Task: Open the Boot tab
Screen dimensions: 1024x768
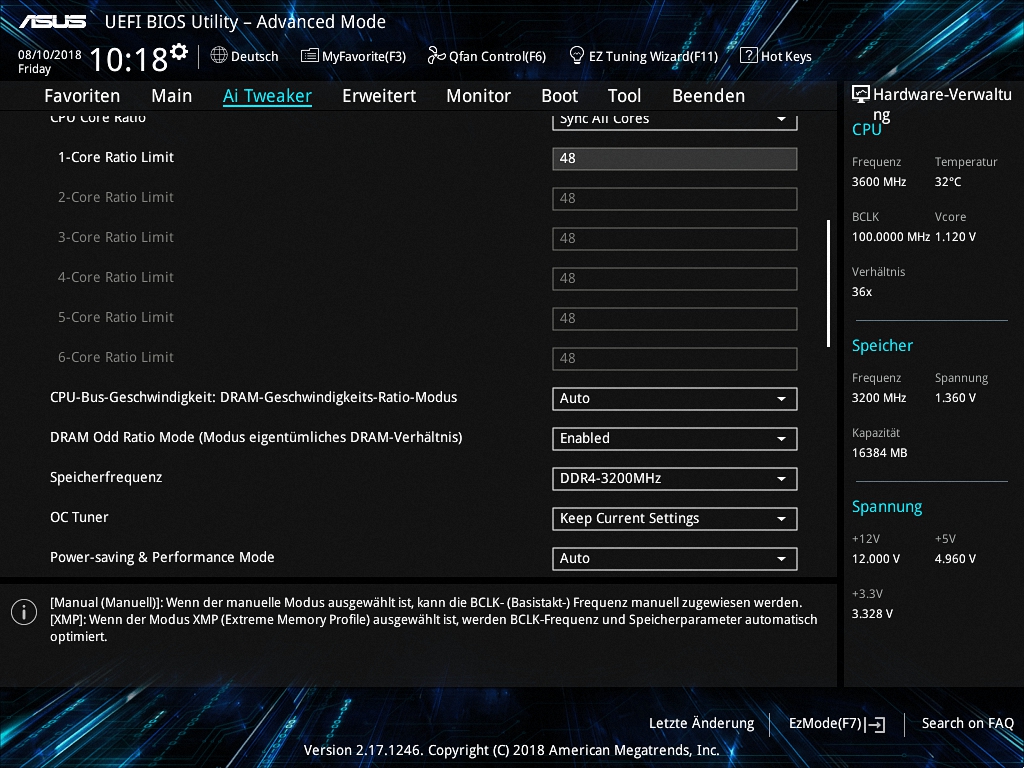Action: pyautogui.click(x=560, y=95)
